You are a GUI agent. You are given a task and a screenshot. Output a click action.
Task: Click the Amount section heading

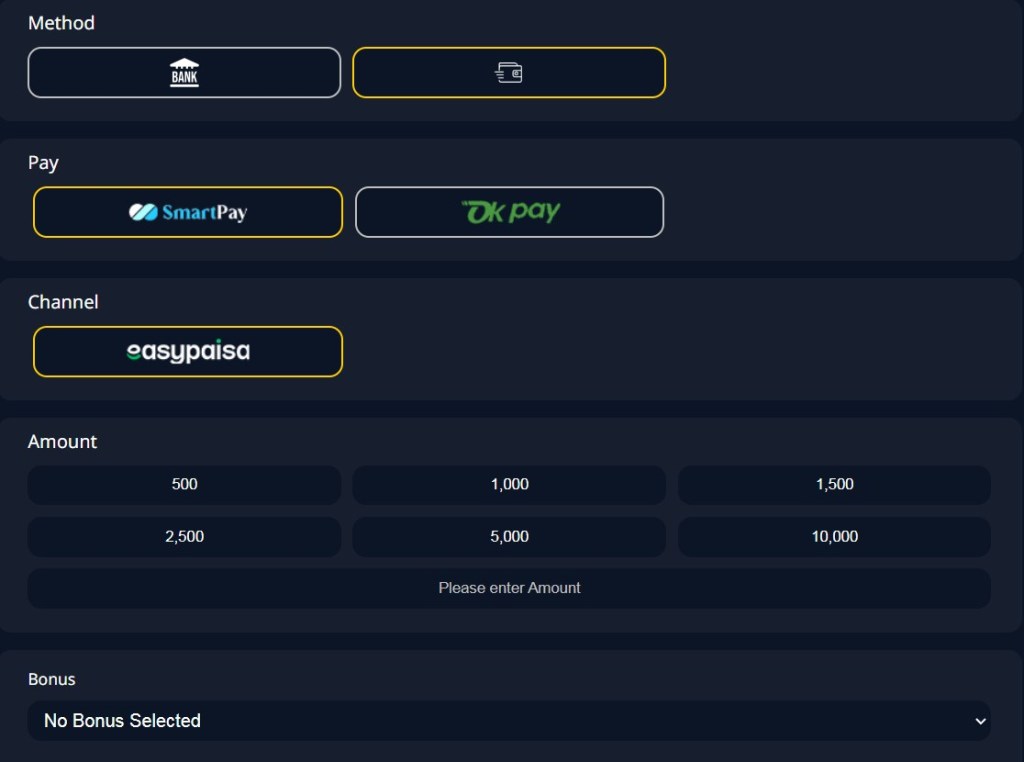pos(62,442)
